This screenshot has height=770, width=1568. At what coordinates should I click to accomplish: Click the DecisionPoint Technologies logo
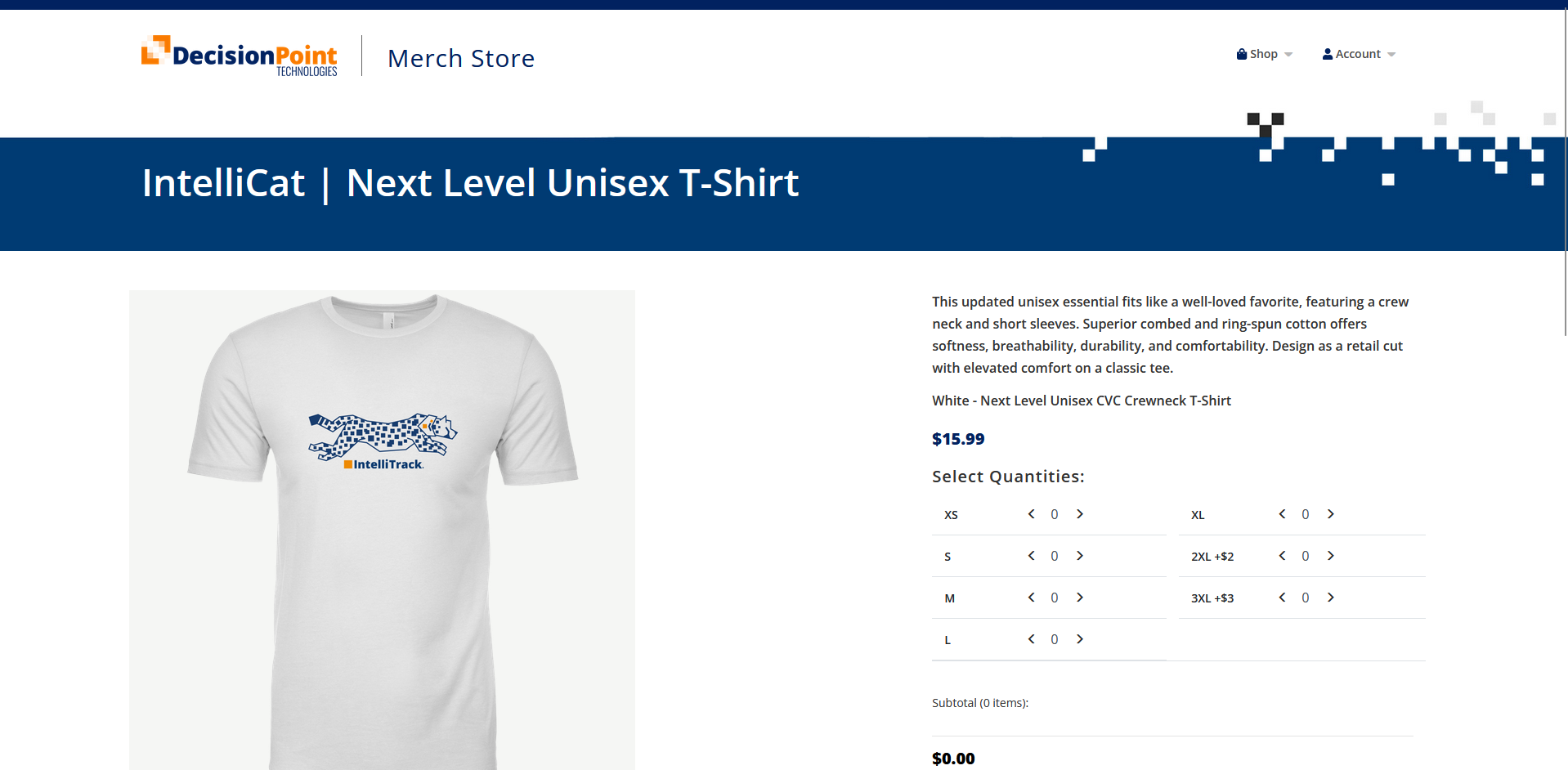point(239,56)
